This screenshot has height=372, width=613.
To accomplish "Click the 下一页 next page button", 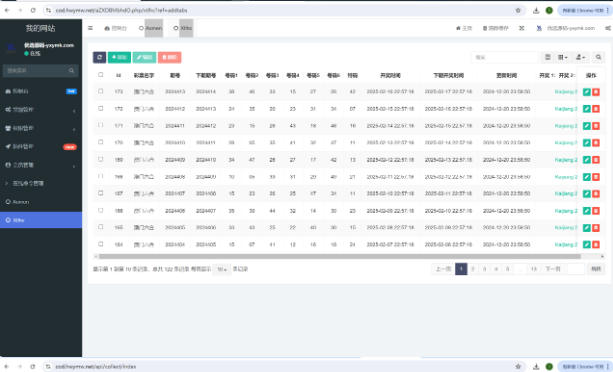I will [553, 269].
